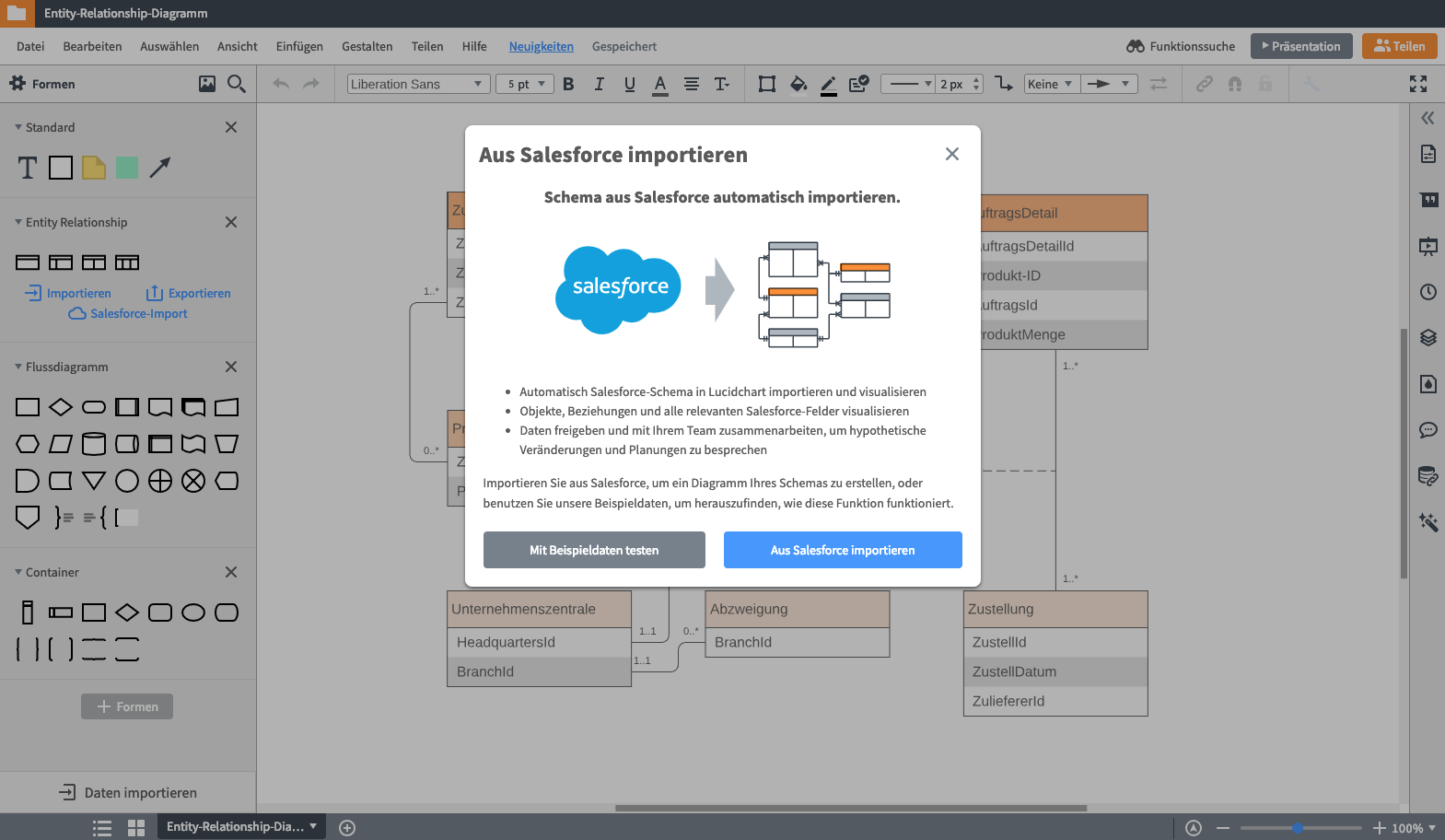The width and height of the screenshot is (1445, 840).
Task: Toggle underline formatting
Action: pos(630,84)
